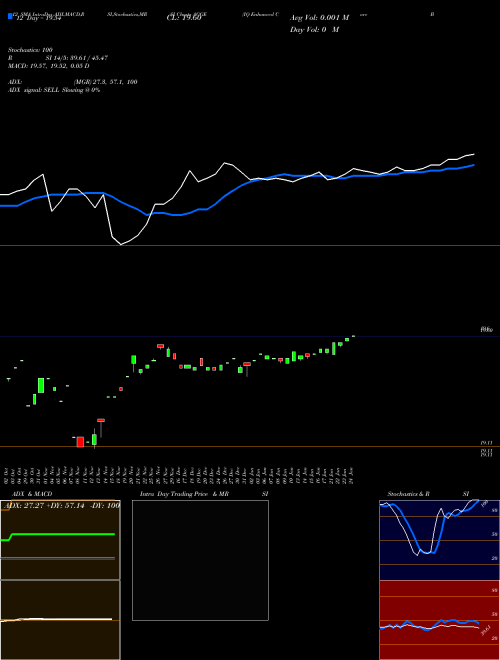Click the last date label on the x-axis
This screenshot has width=500, height=660.
[x=351, y=476]
